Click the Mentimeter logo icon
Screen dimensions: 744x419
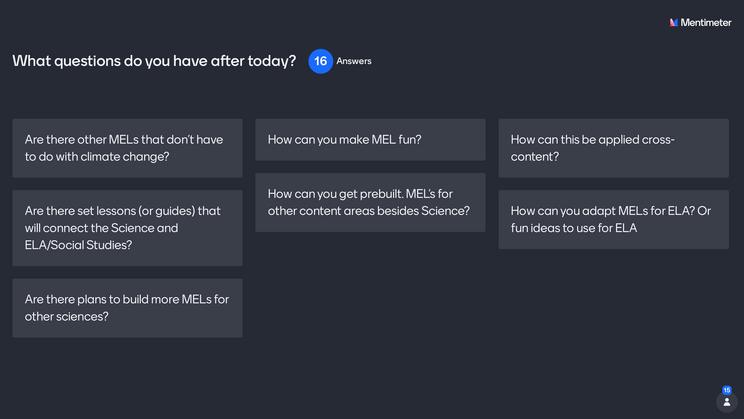[x=674, y=22]
